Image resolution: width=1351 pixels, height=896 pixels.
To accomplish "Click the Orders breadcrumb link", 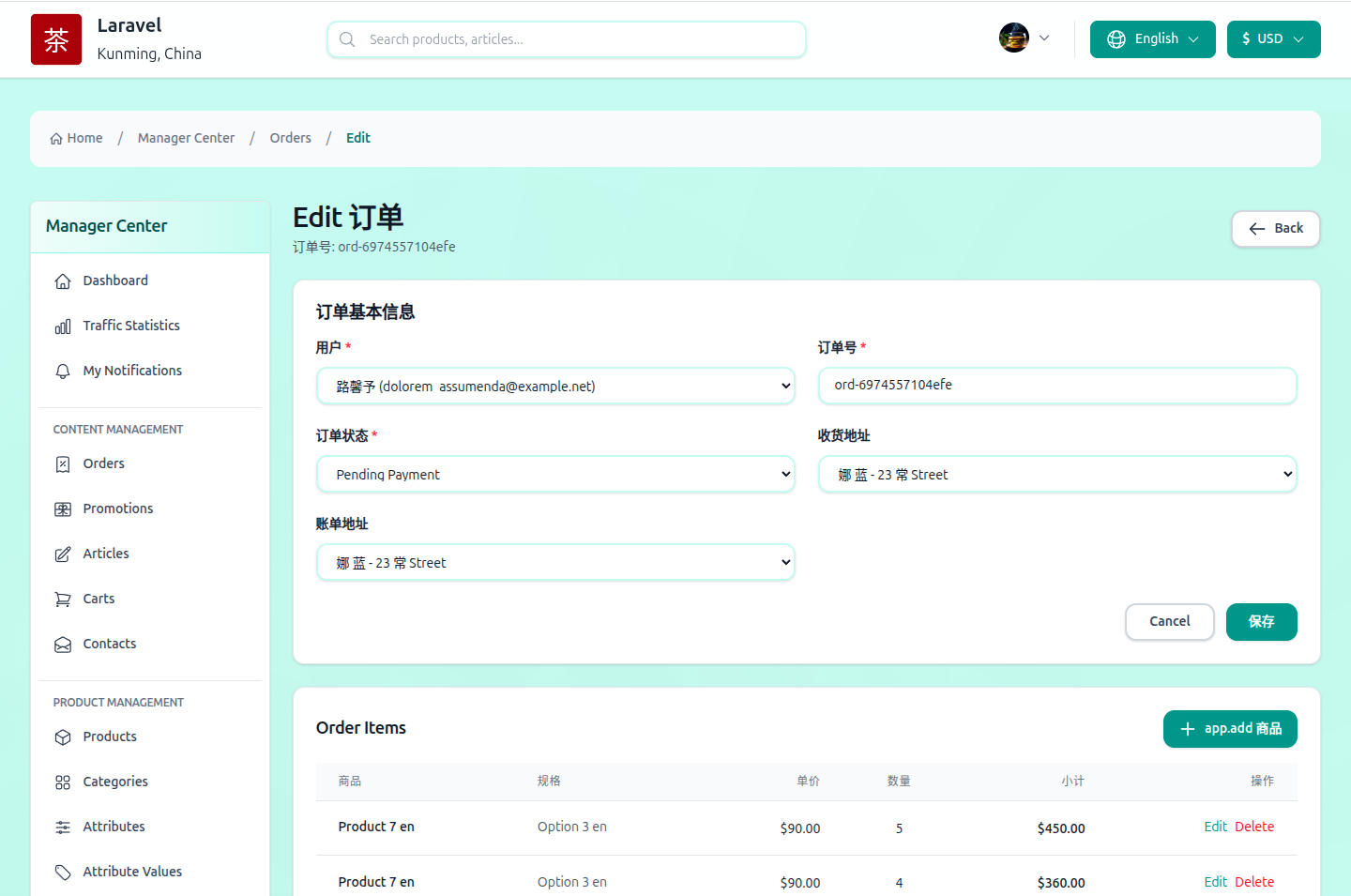I will [290, 137].
